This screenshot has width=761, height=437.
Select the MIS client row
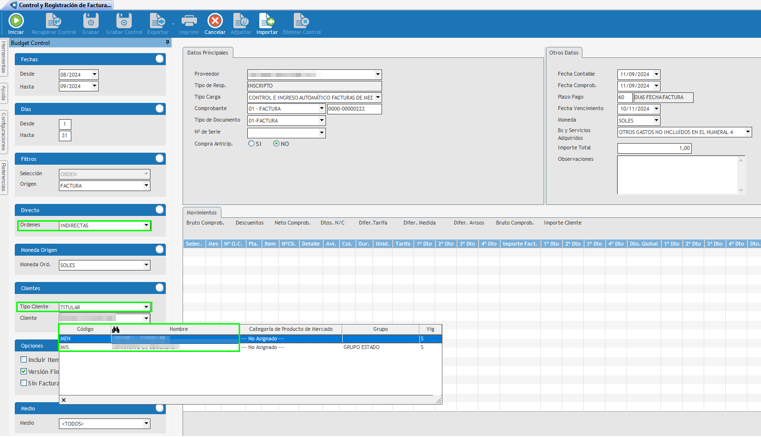[250, 347]
